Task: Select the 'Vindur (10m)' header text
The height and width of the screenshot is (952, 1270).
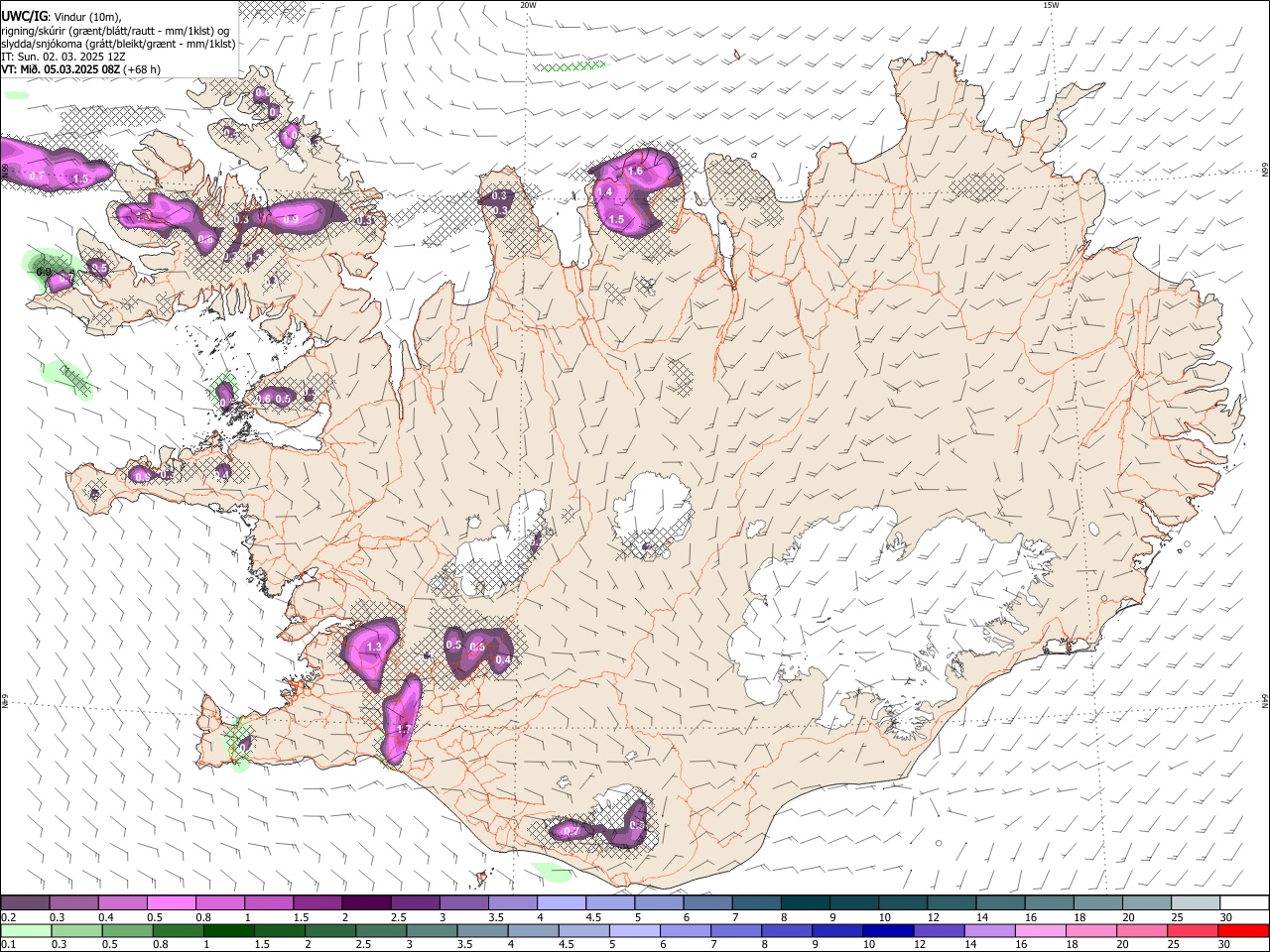Action: pyautogui.click(x=85, y=17)
